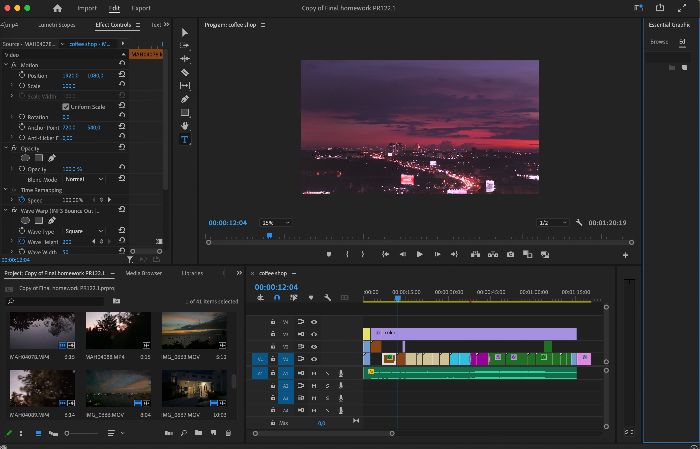Open the Wave Type Square dropdown

(84, 231)
